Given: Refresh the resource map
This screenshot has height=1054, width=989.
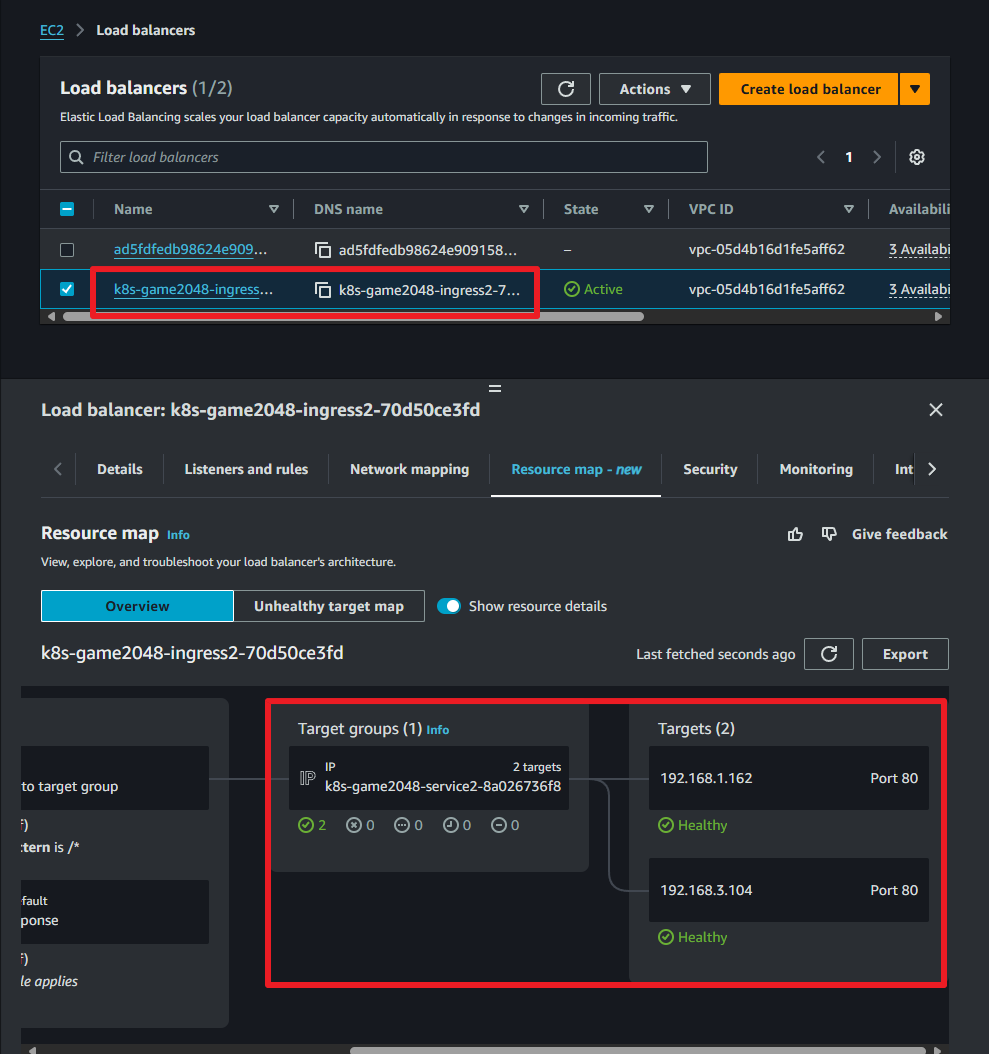Looking at the screenshot, I should pyautogui.click(x=829, y=654).
